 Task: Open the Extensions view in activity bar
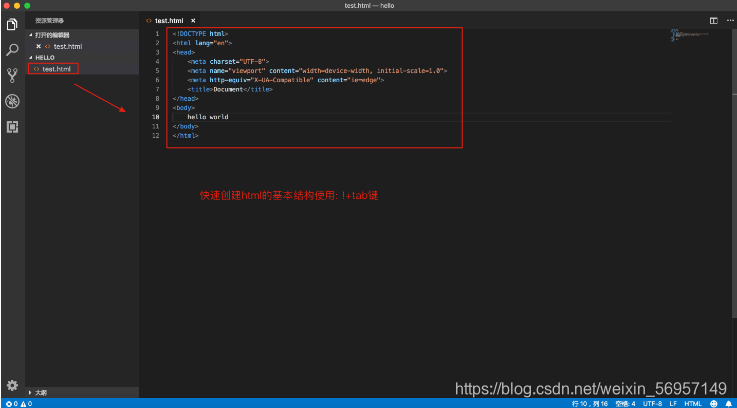(12, 126)
